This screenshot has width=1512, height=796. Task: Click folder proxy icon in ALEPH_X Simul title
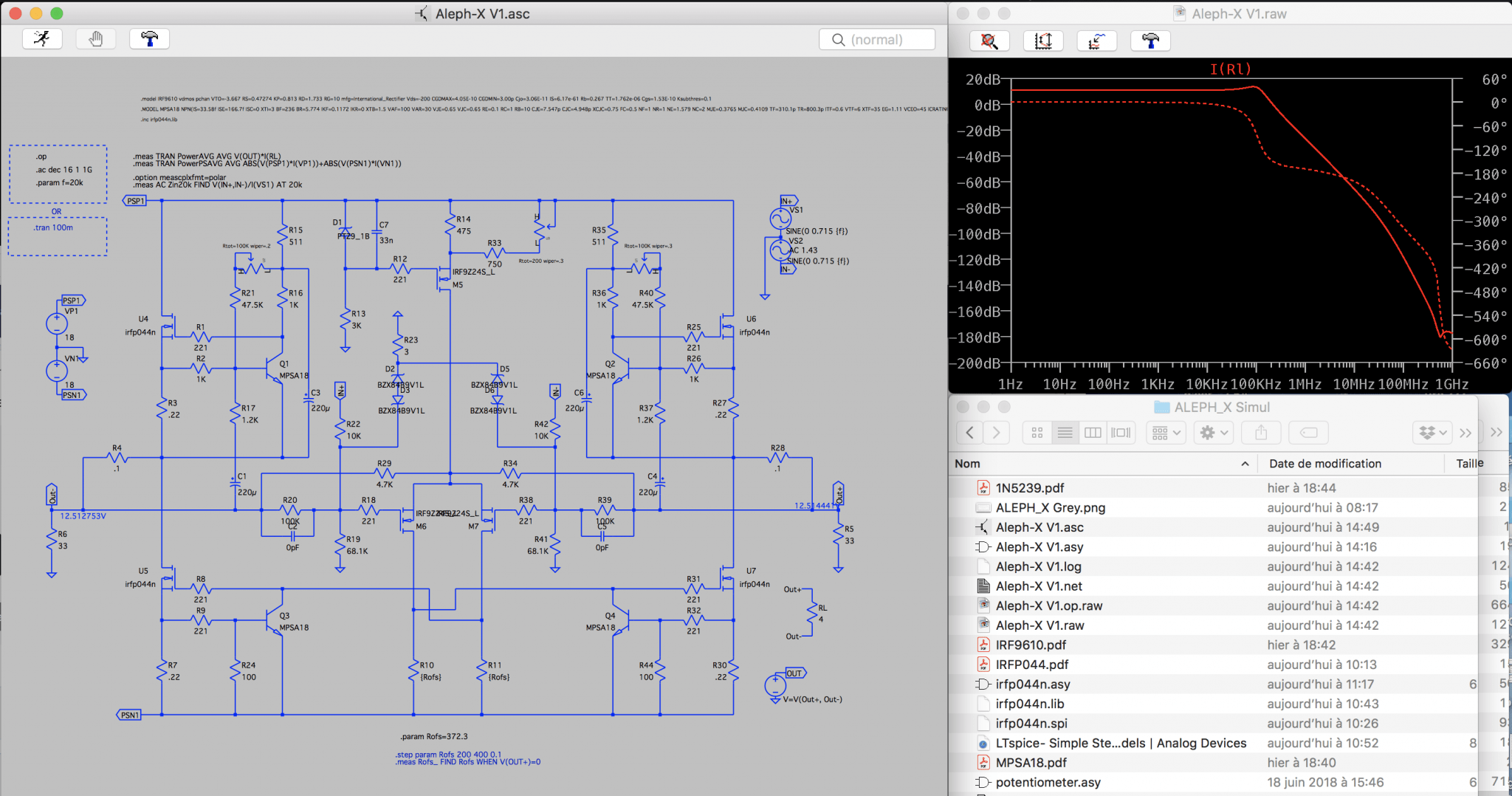[x=1161, y=407]
